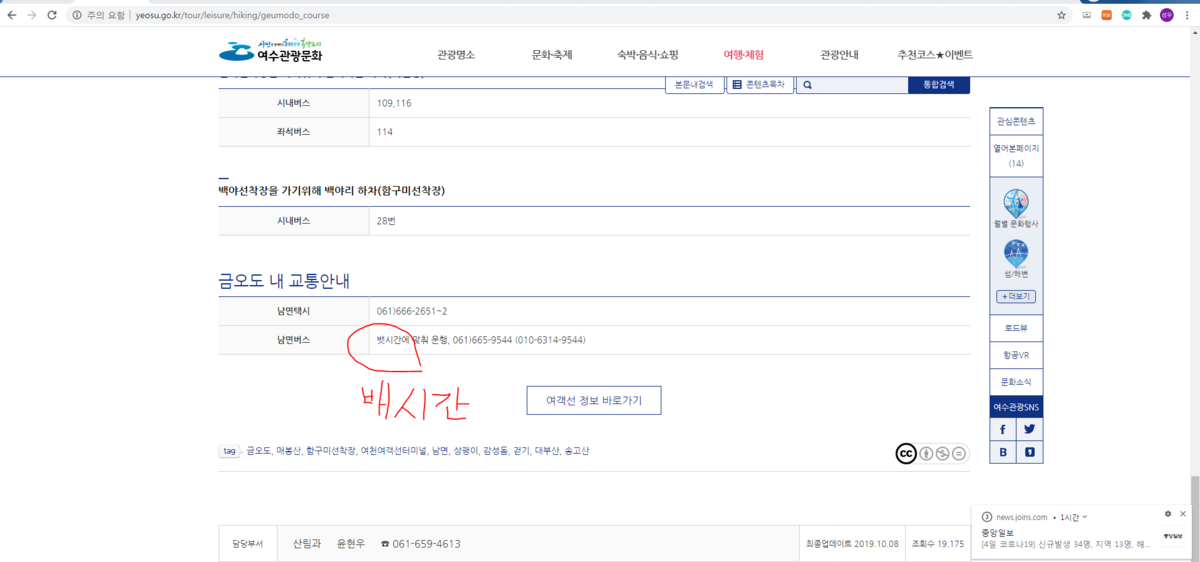Image resolution: width=1200 pixels, height=562 pixels.
Task: Open the Extensions puzzle piece menu
Action: [1146, 15]
